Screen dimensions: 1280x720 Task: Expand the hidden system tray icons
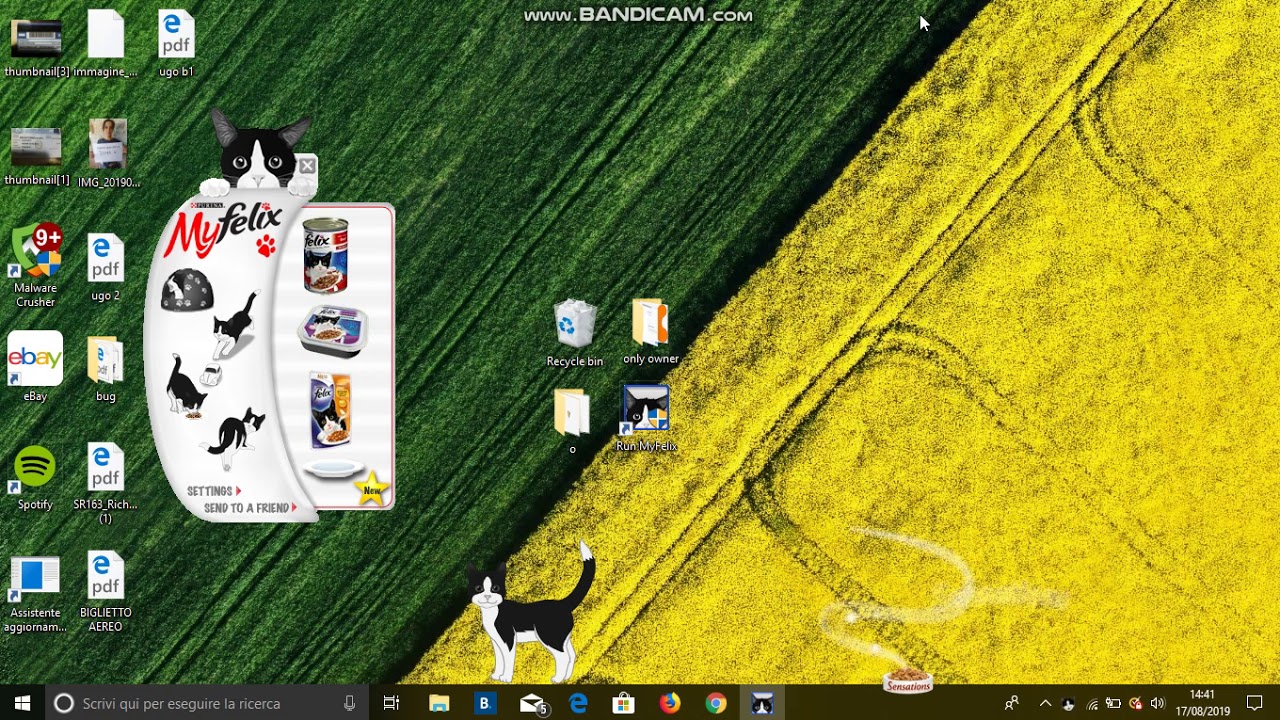(1045, 703)
